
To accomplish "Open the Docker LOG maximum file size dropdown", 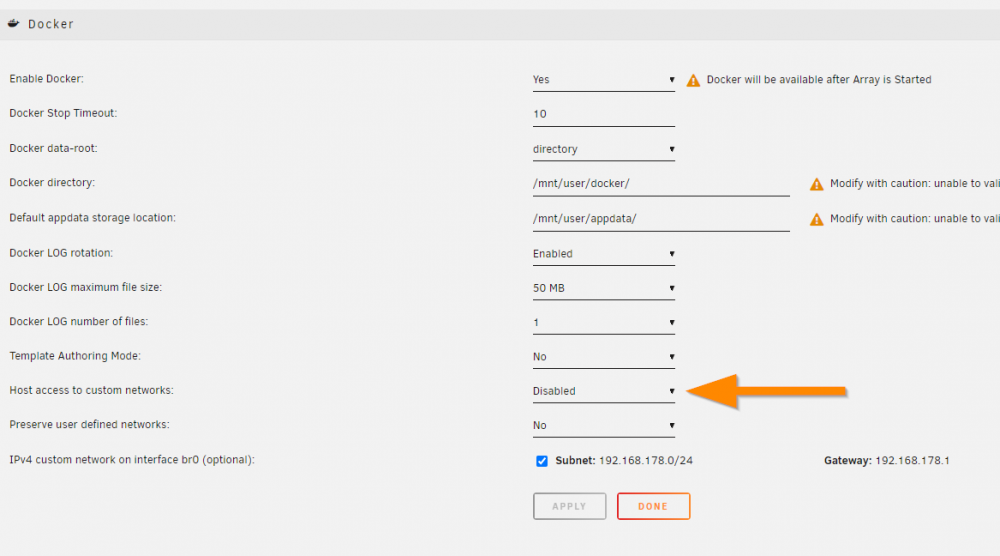I will [x=603, y=288].
